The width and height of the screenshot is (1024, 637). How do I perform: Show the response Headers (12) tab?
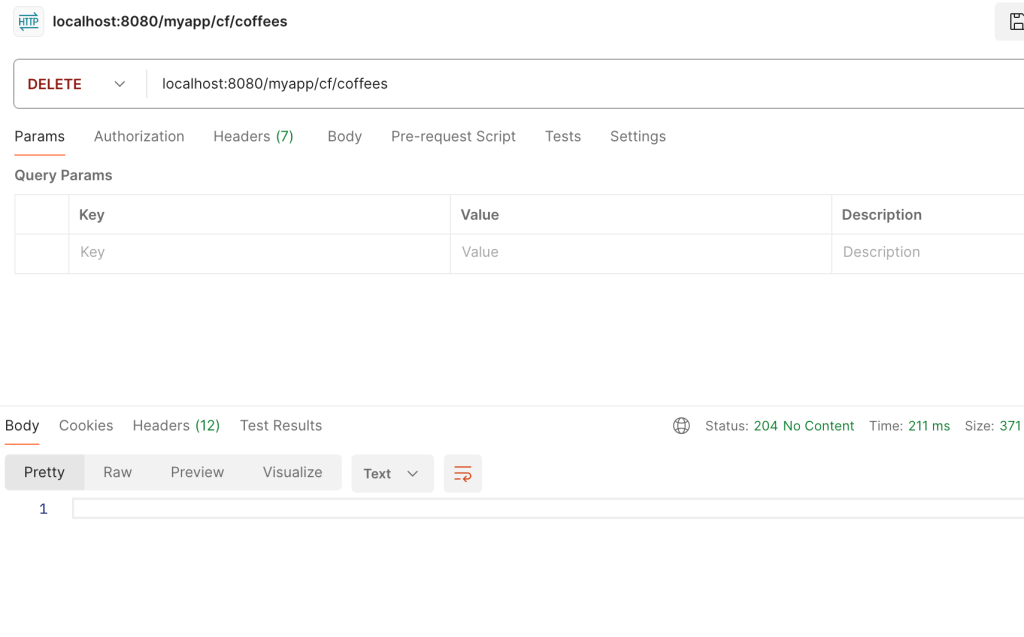(176, 426)
